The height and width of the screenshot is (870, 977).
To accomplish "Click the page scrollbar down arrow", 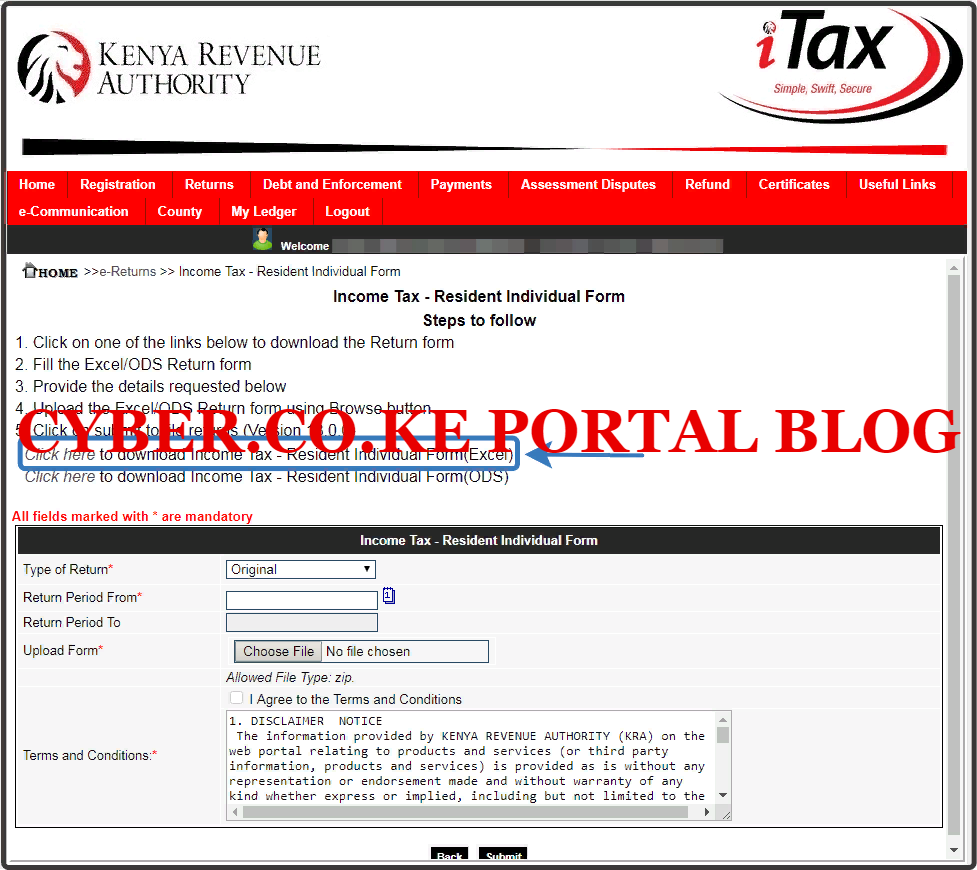I will point(953,850).
